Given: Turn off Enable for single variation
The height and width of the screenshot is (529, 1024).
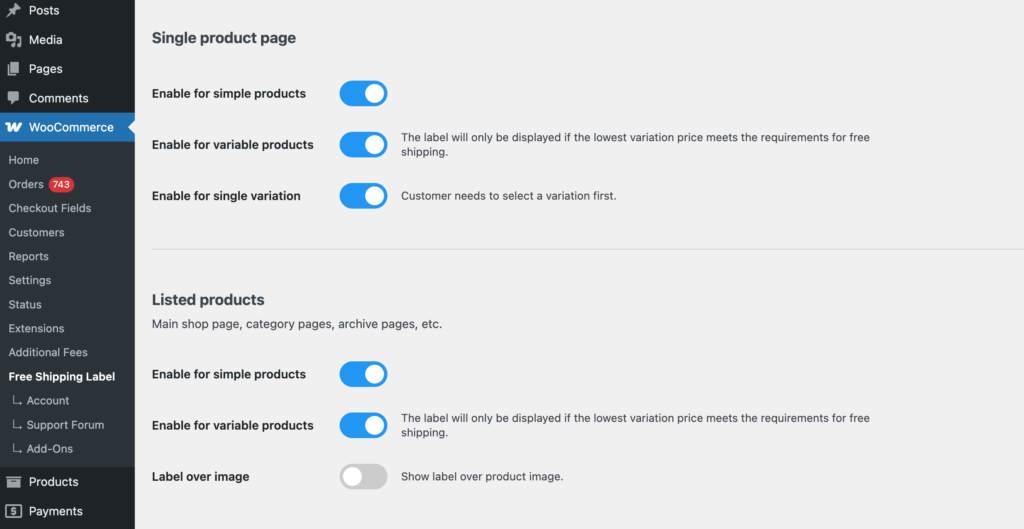Looking at the screenshot, I should point(363,196).
